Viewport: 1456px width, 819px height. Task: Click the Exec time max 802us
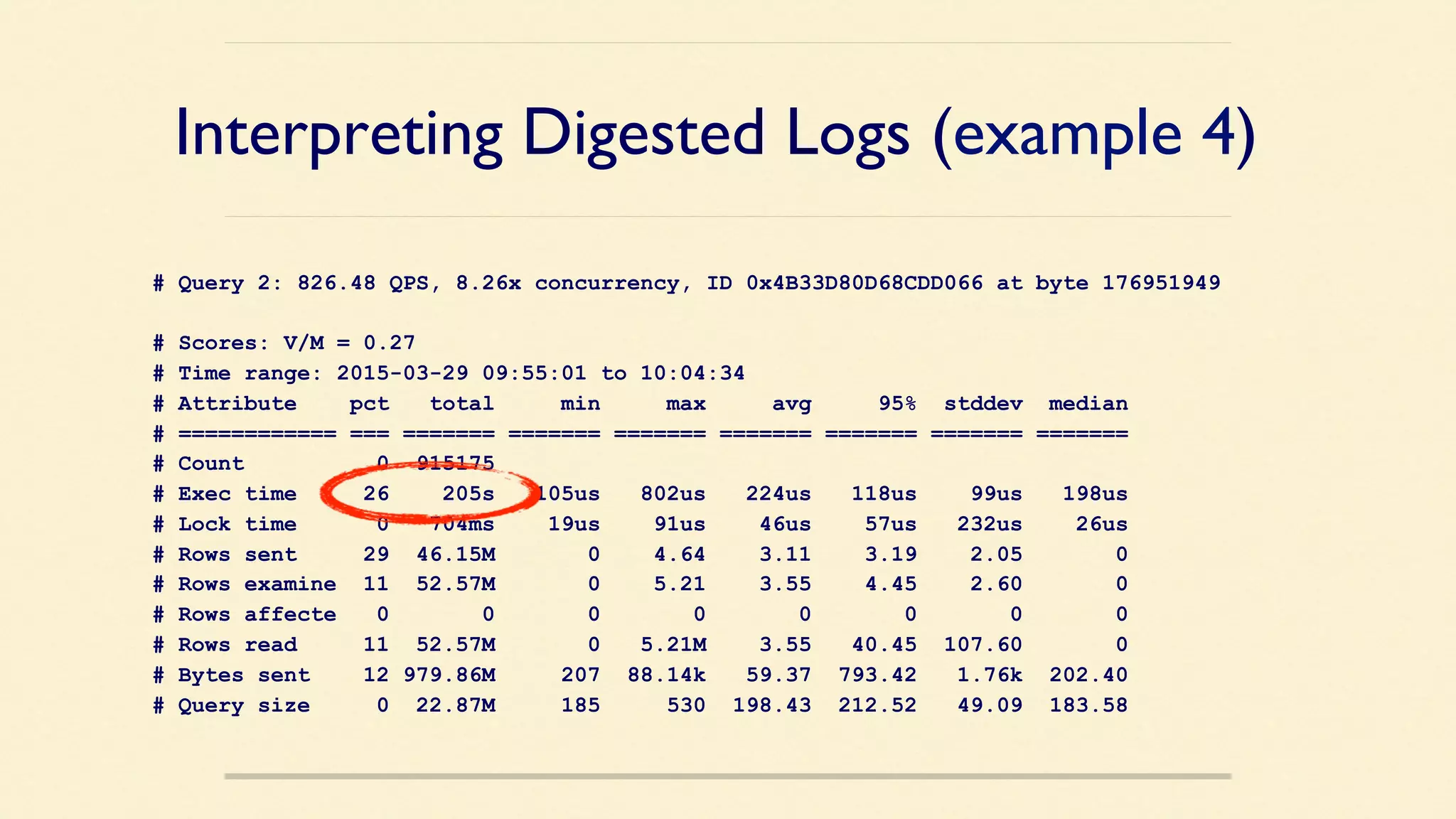673,493
